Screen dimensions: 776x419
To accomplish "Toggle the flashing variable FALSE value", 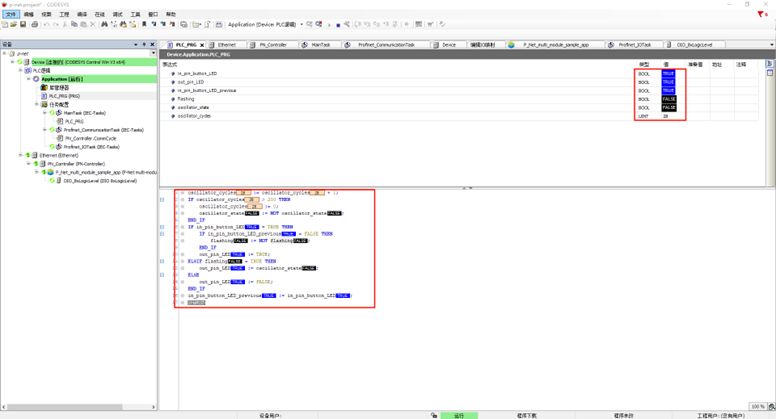I will click(x=668, y=99).
